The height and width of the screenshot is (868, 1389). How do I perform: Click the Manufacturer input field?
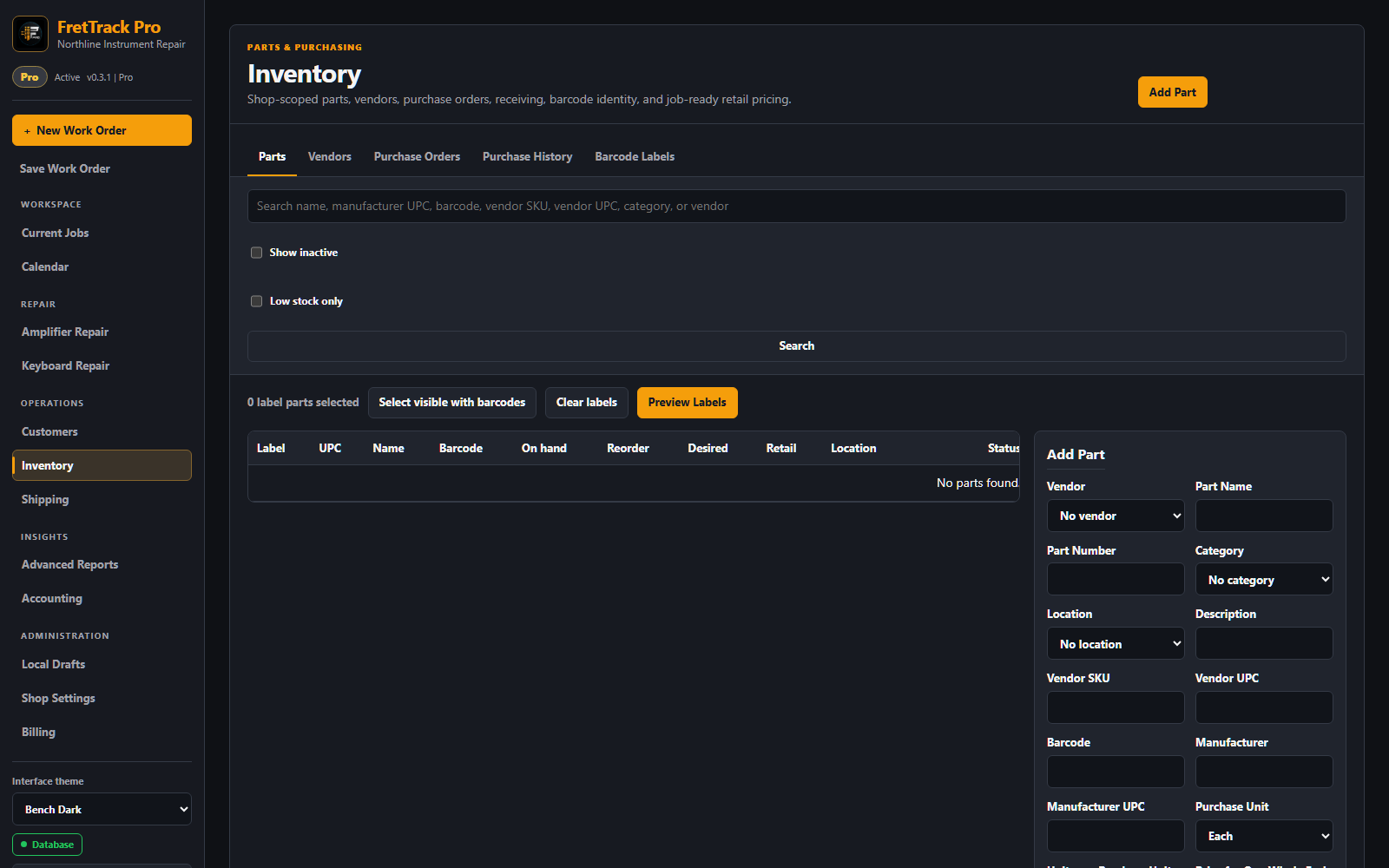coord(1264,772)
